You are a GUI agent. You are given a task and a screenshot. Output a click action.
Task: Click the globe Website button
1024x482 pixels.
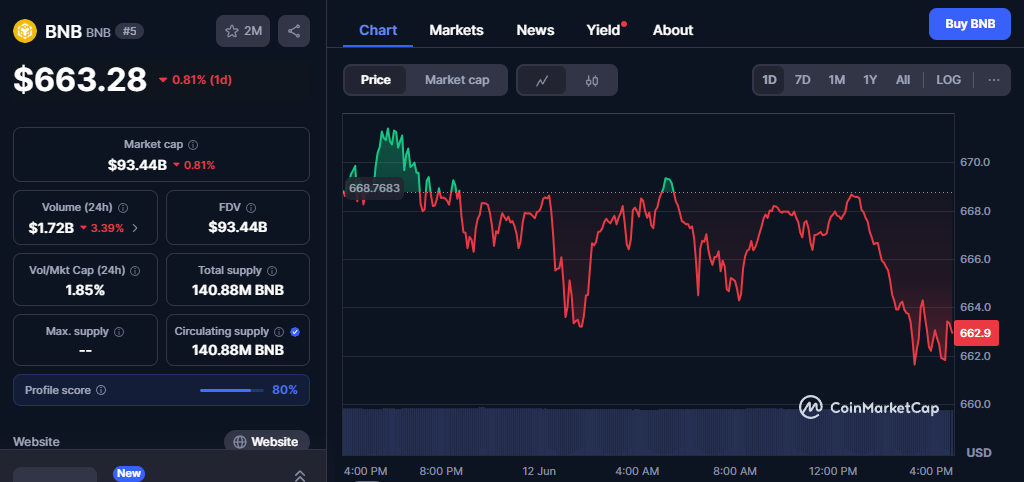pyautogui.click(x=266, y=442)
